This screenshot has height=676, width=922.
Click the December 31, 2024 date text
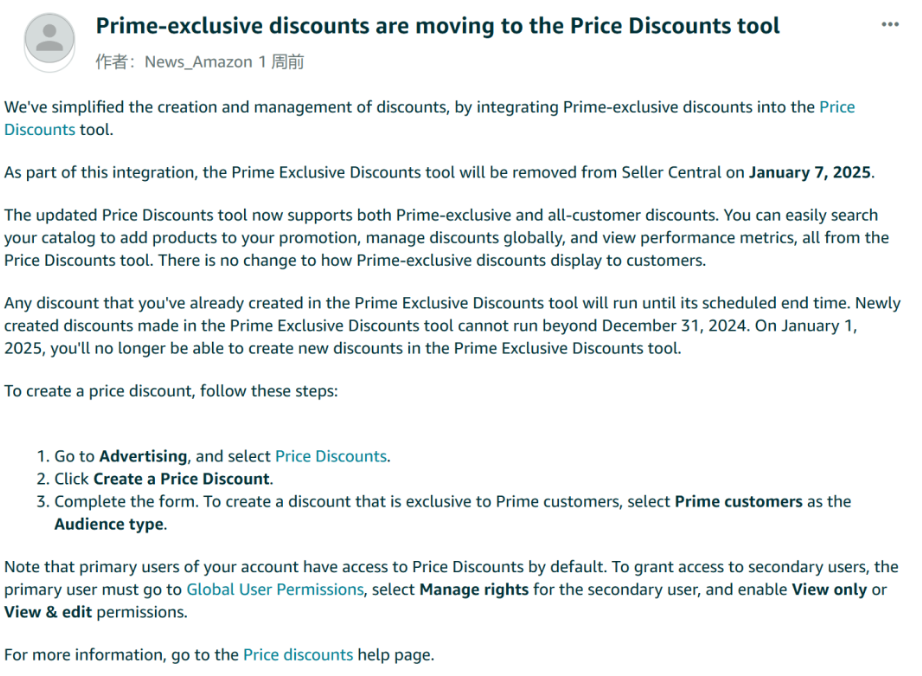[x=674, y=326]
